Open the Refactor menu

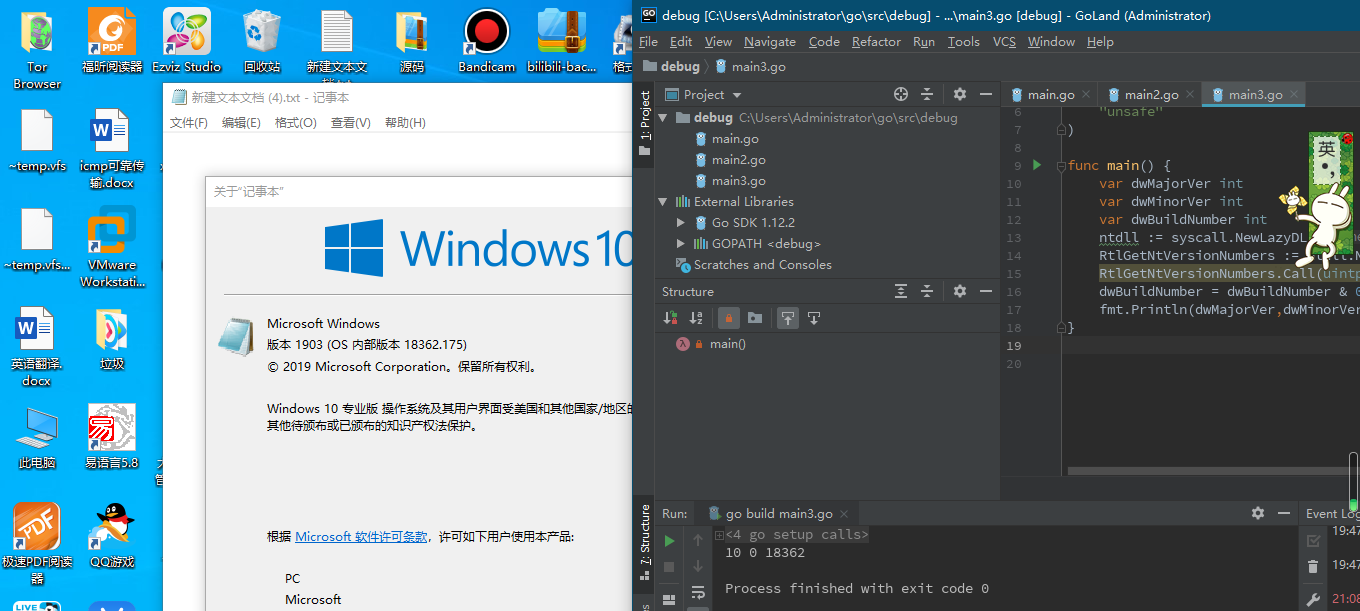click(876, 42)
